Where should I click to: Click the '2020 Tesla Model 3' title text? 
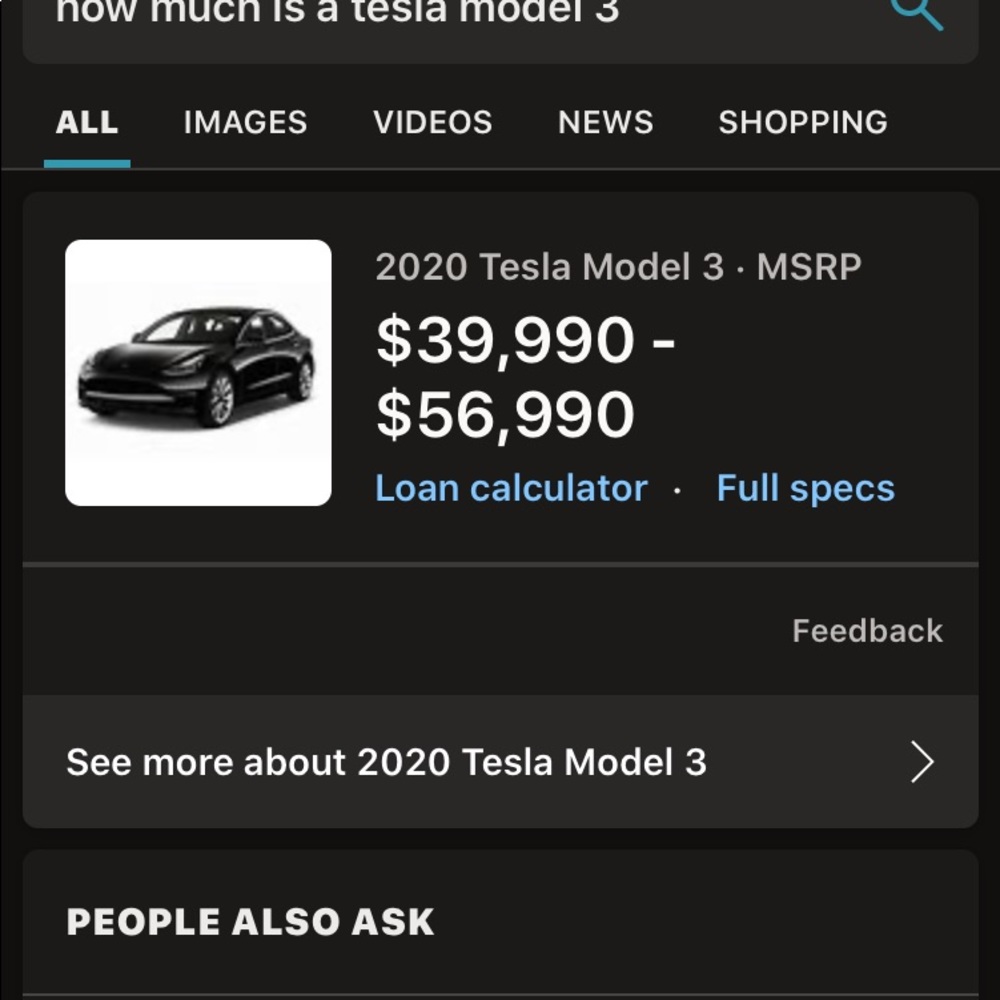tap(548, 267)
